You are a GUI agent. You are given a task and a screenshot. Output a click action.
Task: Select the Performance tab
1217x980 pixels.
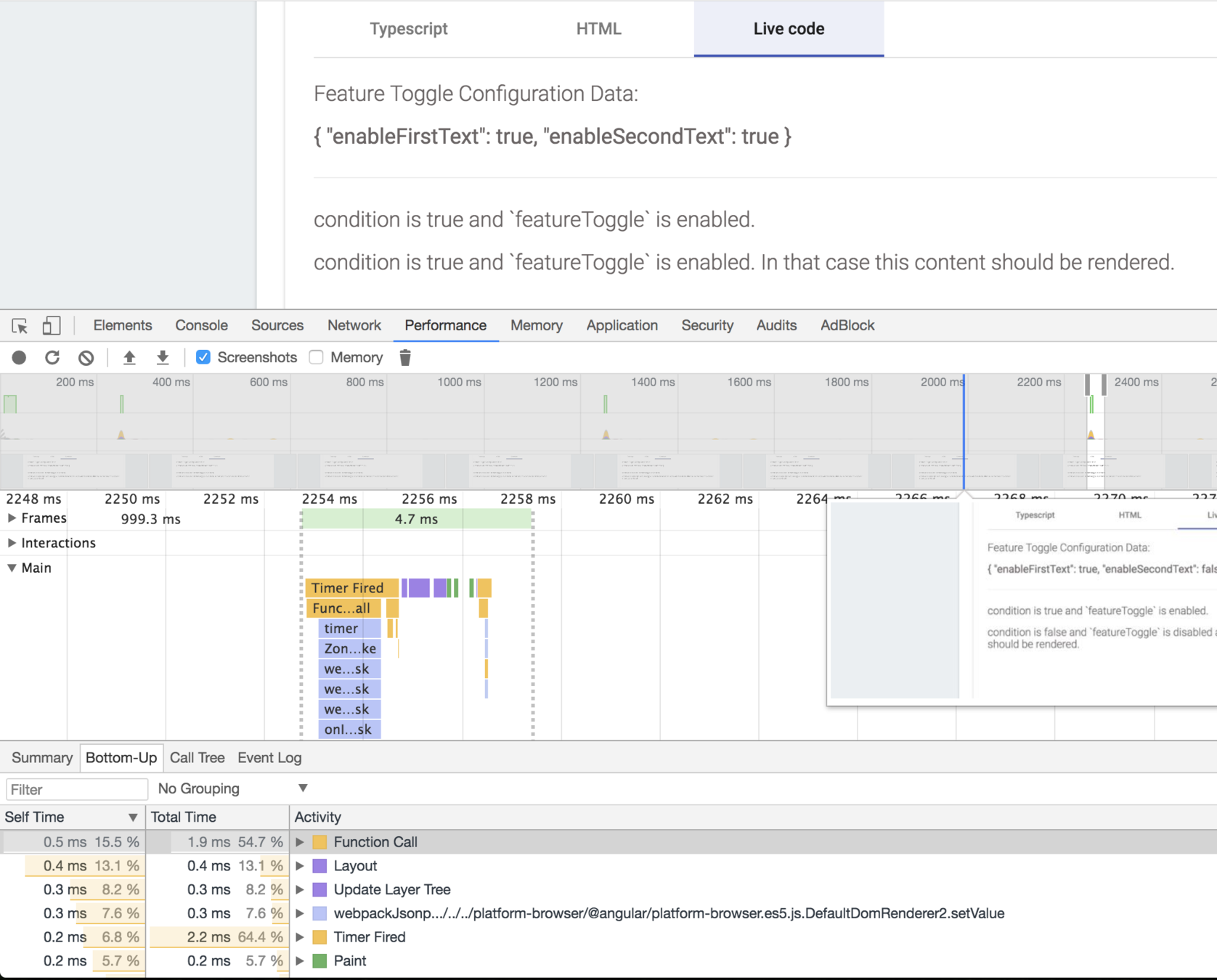pos(446,326)
